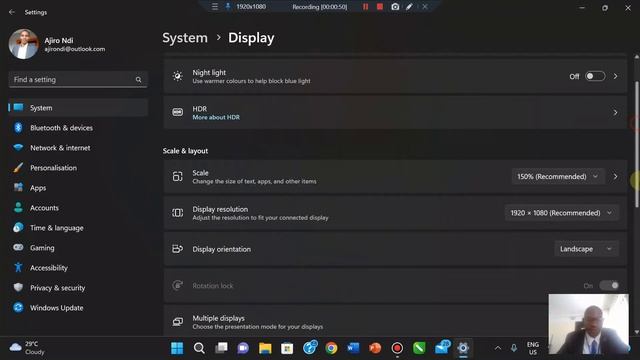Open Accounts settings
The image size is (640, 360).
(78, 208)
